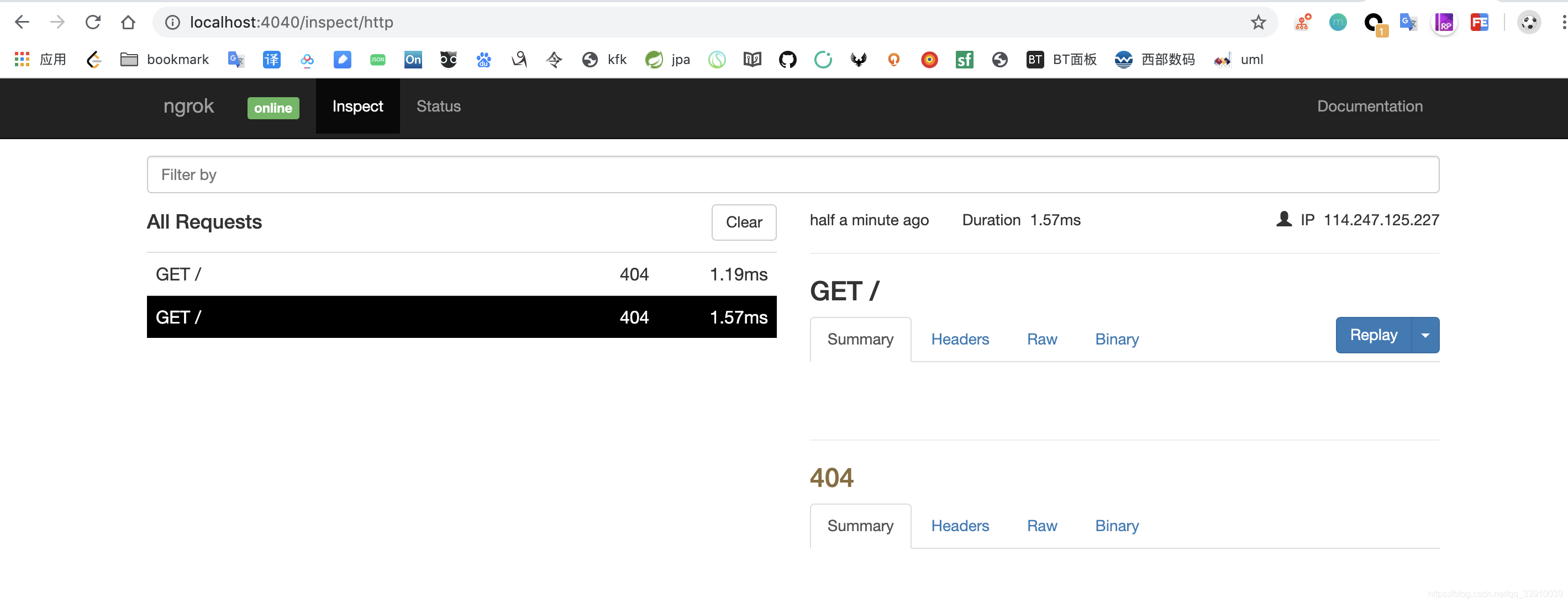1568x604 pixels.
Task: Open the Baidu paw bookmark
Action: 483,60
